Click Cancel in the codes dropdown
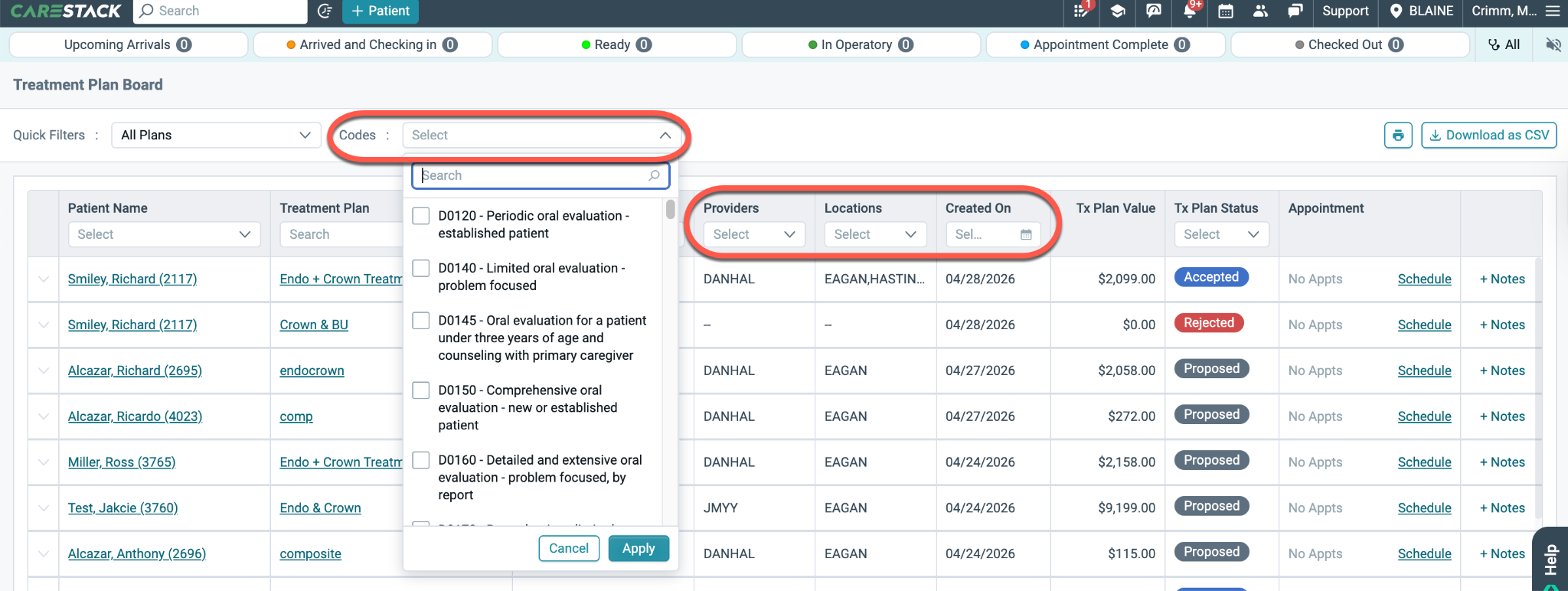 pyautogui.click(x=569, y=548)
